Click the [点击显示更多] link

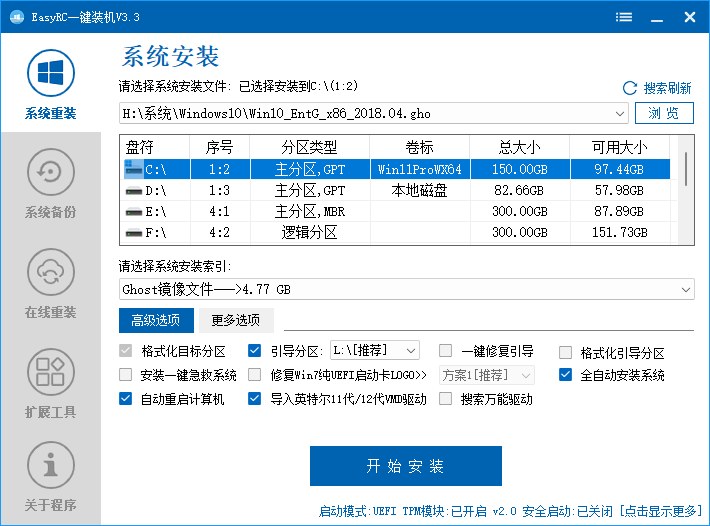[660, 512]
